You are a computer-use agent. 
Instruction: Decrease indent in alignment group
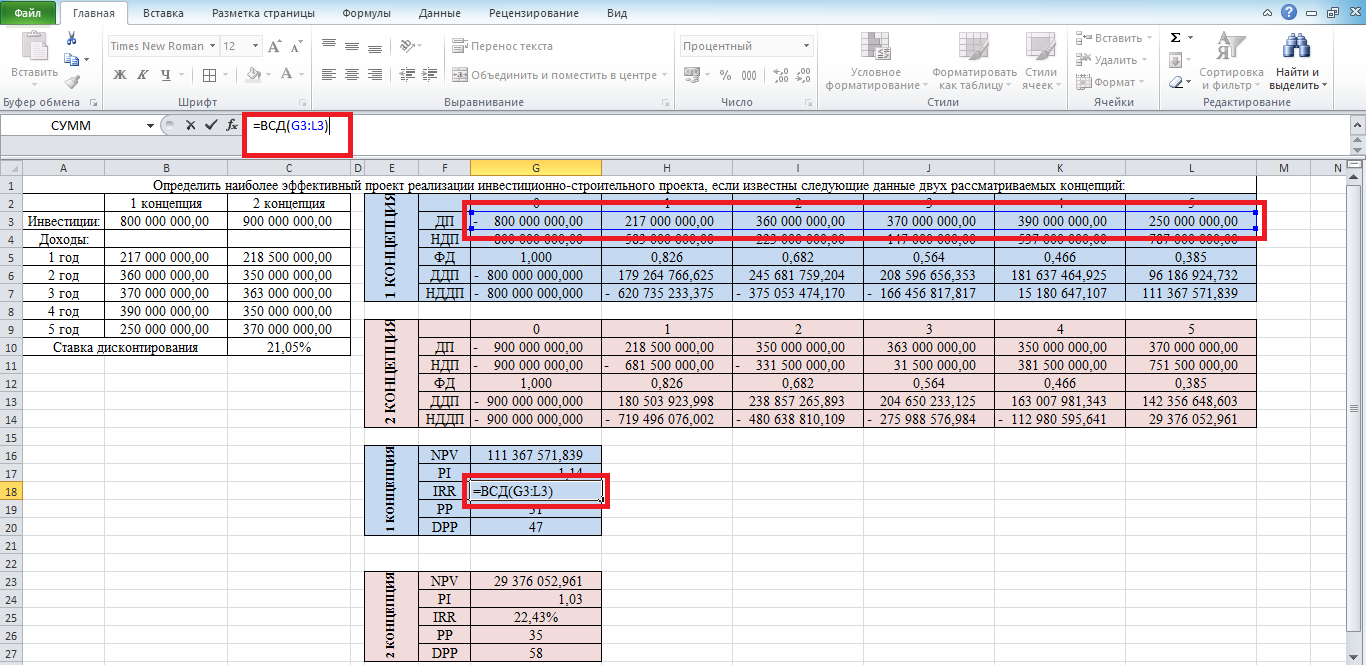pyautogui.click(x=406, y=75)
